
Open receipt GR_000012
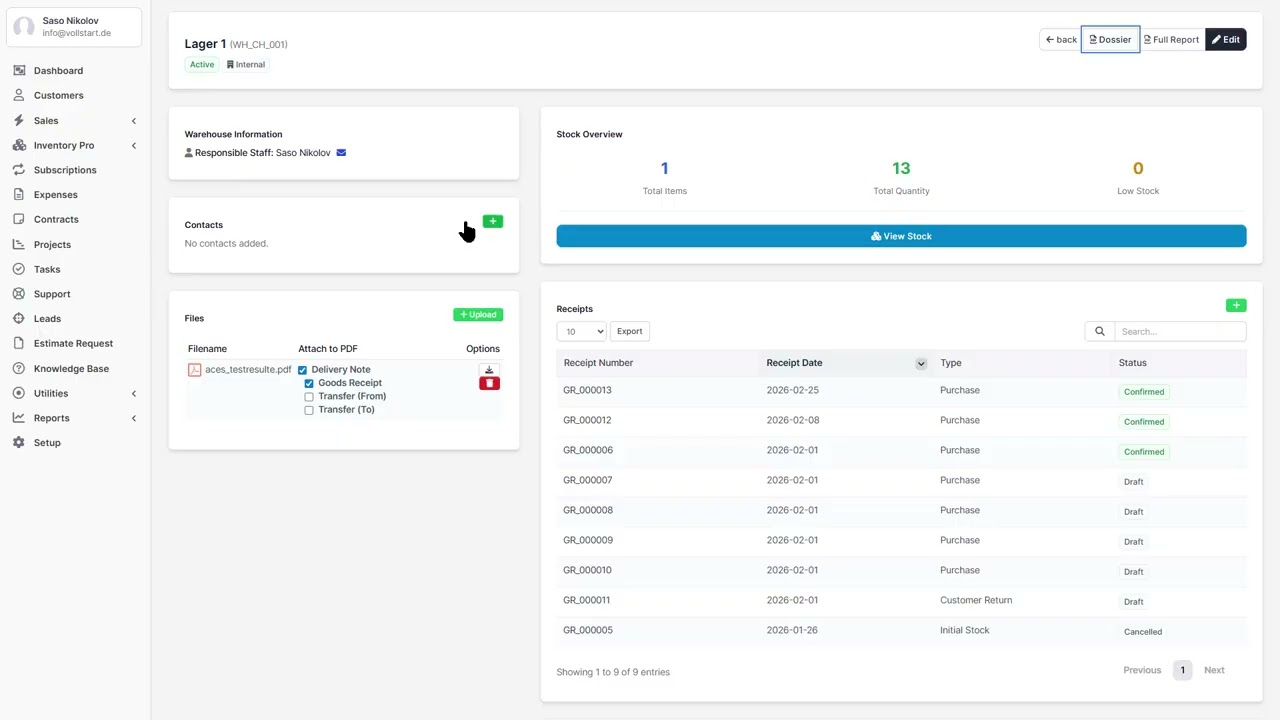(587, 420)
